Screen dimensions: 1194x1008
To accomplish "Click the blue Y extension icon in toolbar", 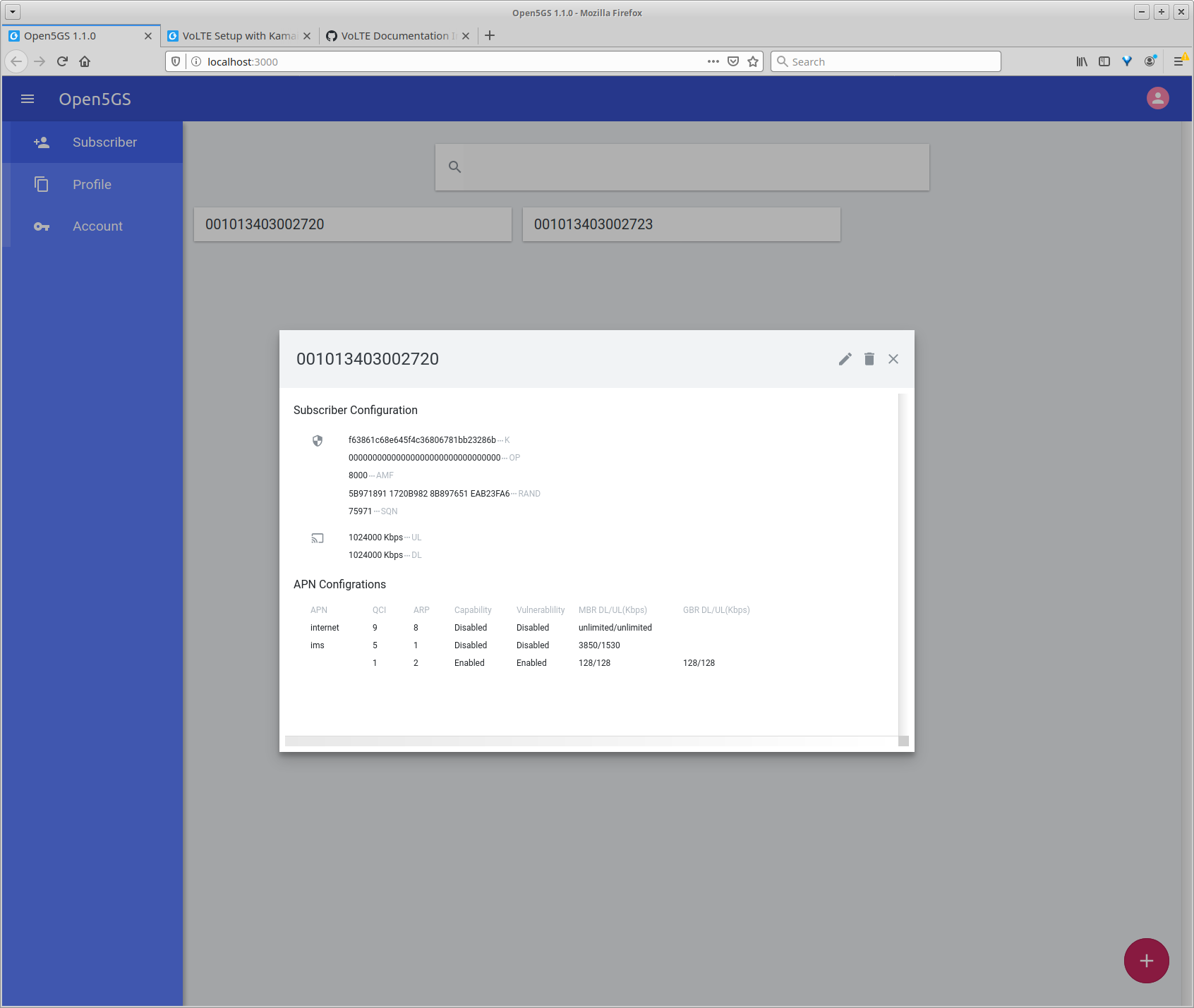I will pyautogui.click(x=1127, y=61).
